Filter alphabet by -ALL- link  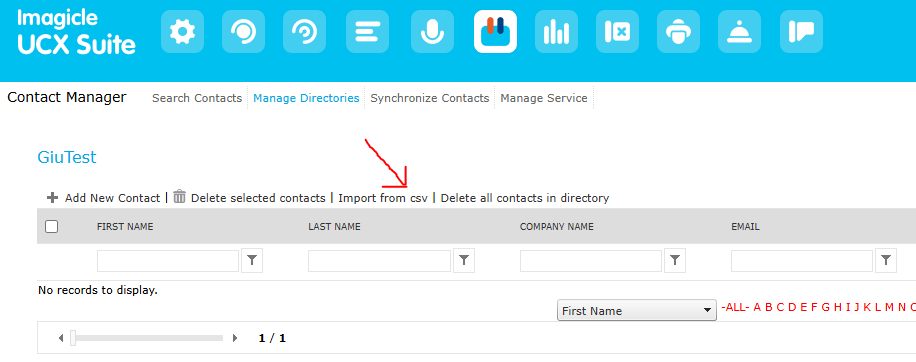pos(735,307)
